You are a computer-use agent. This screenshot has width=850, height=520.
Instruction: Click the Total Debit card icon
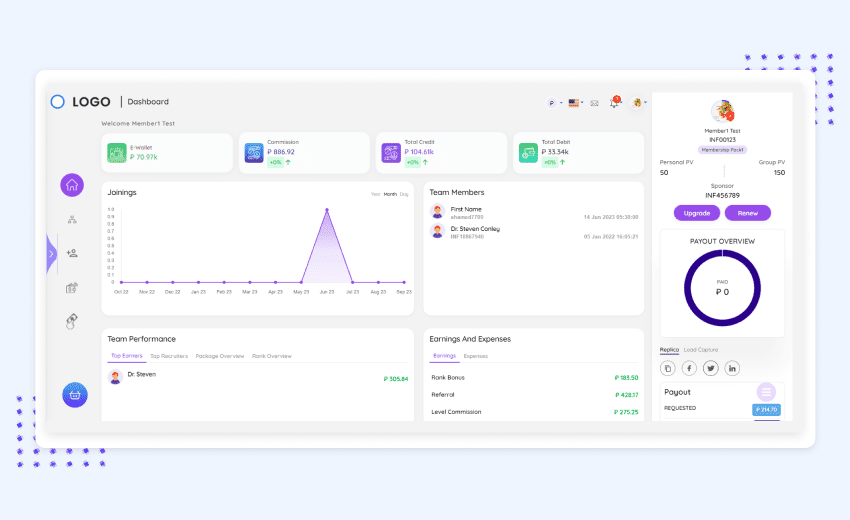(x=528, y=153)
